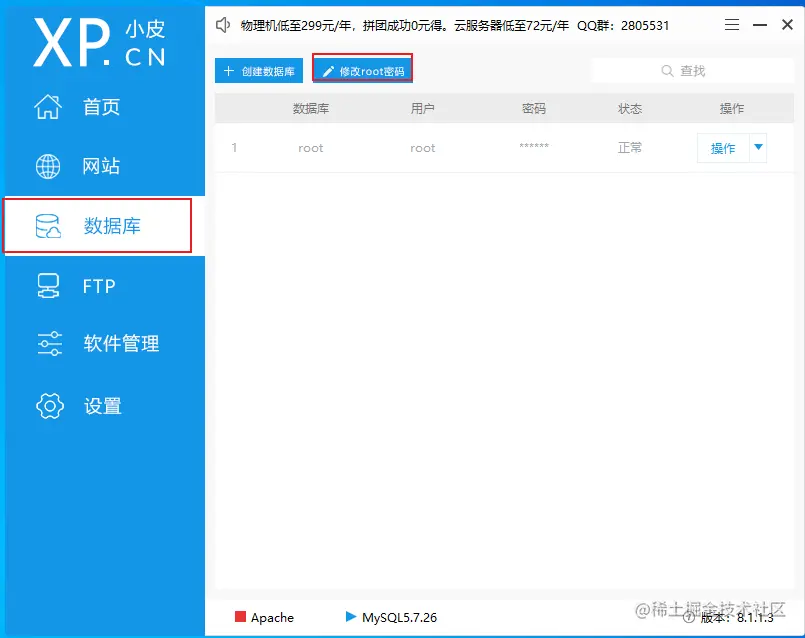Select the root user cell

423,148
